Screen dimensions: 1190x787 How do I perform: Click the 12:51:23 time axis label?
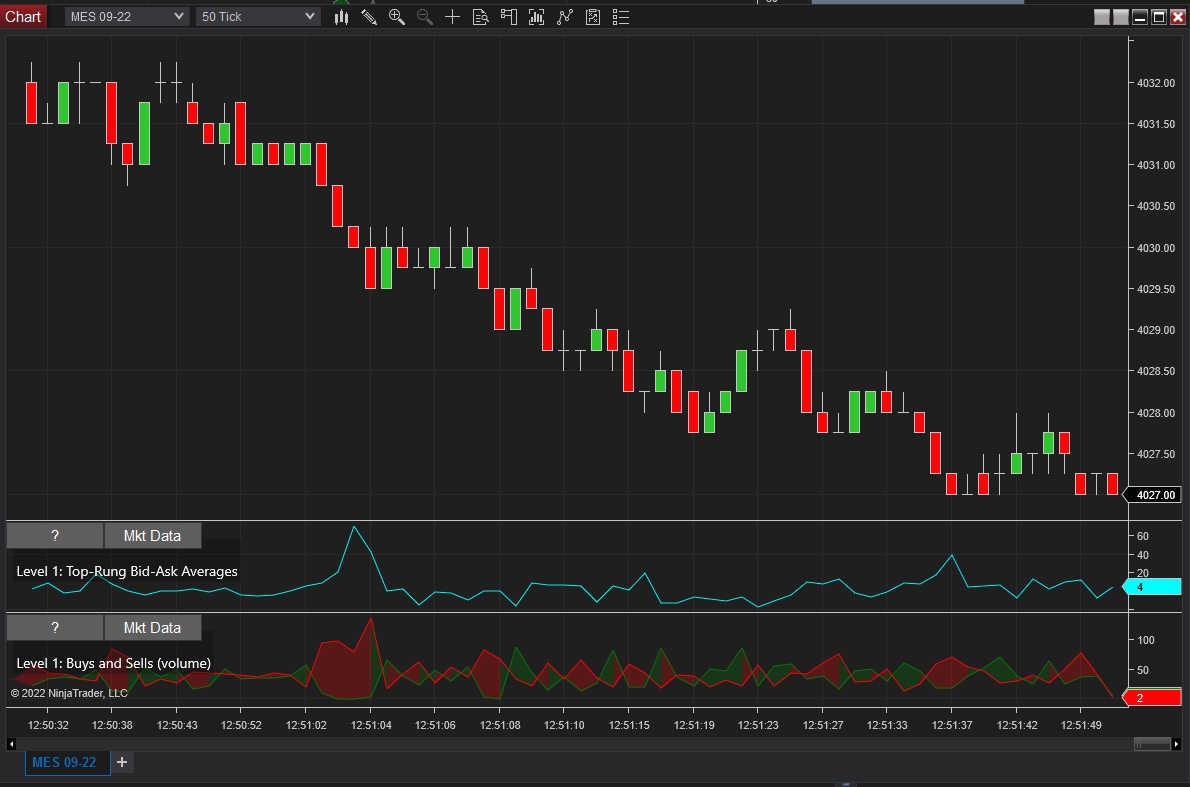[758, 725]
